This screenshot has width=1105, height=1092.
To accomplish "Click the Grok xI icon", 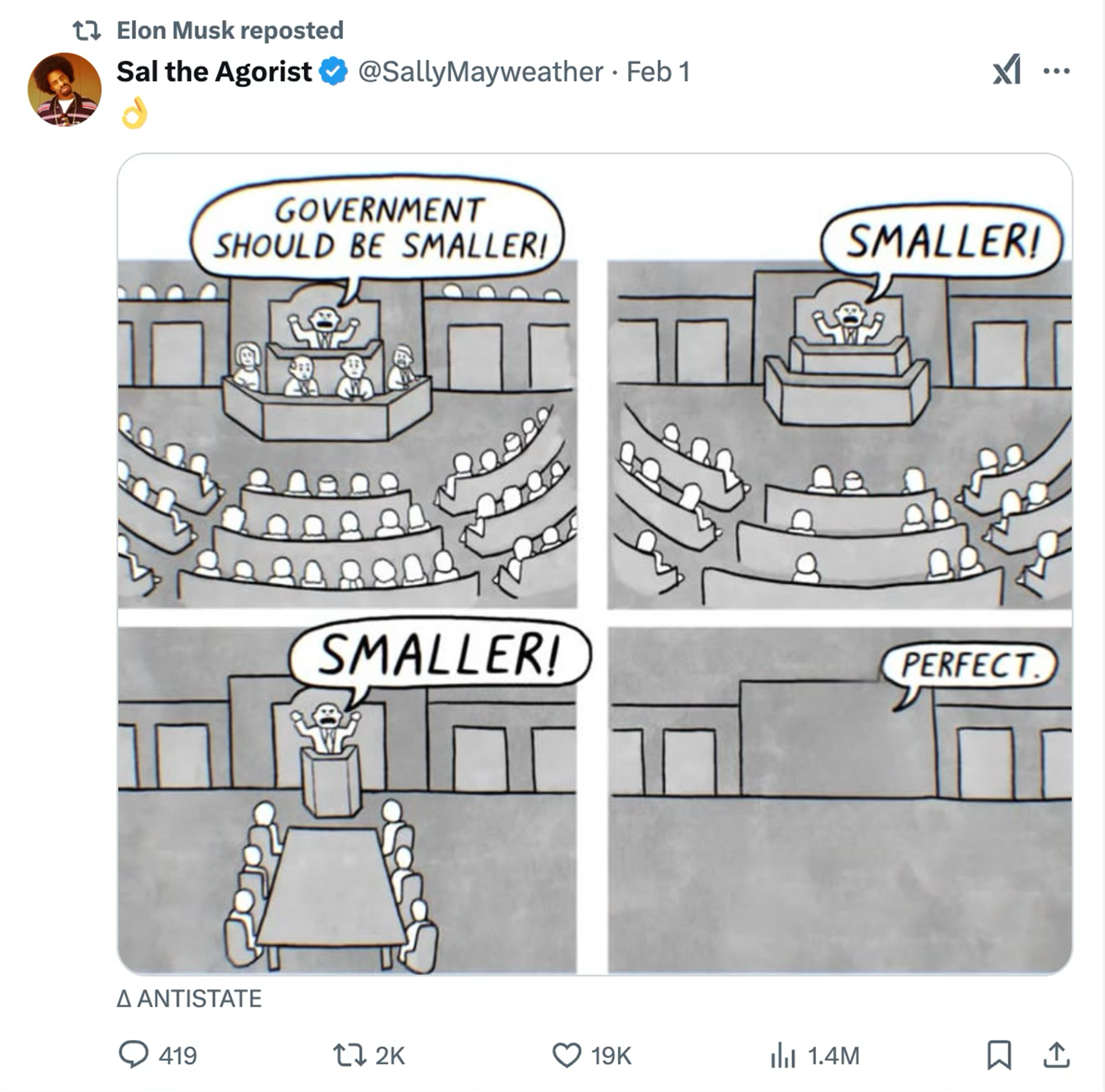I will click(1007, 71).
